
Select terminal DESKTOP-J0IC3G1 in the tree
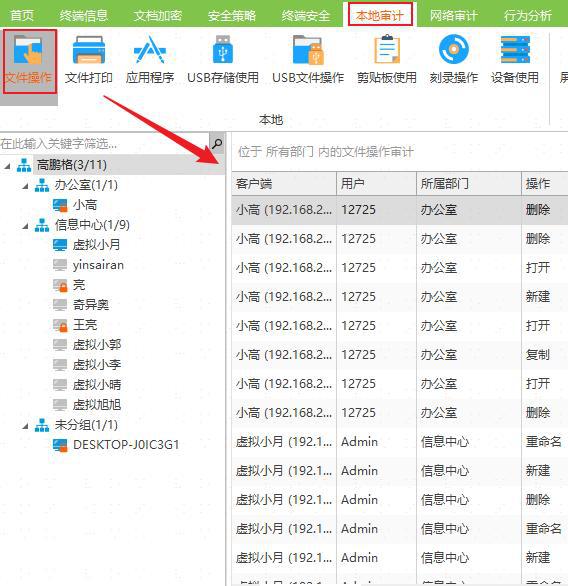pos(126,445)
